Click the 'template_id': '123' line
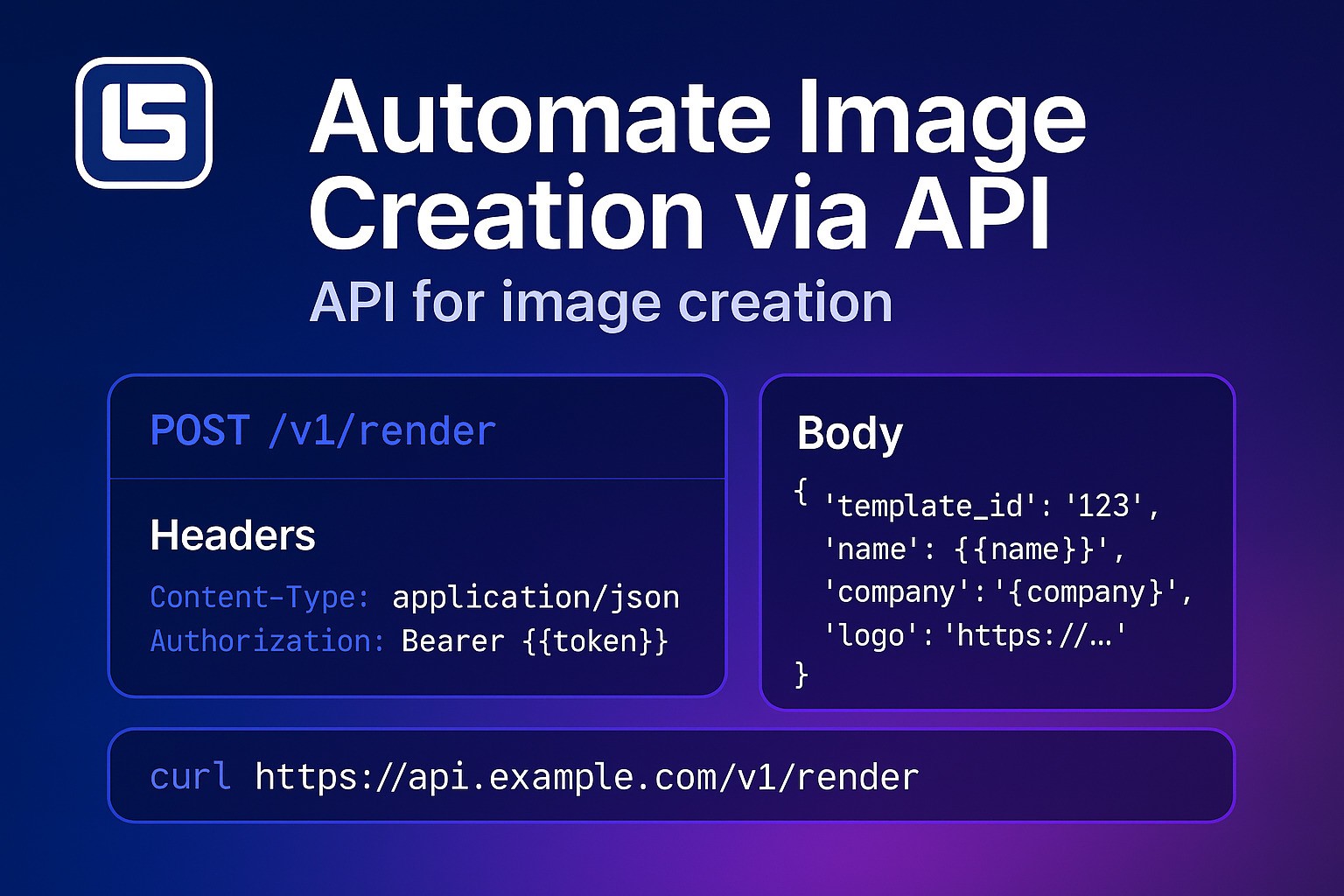1344x896 pixels. click(x=992, y=506)
